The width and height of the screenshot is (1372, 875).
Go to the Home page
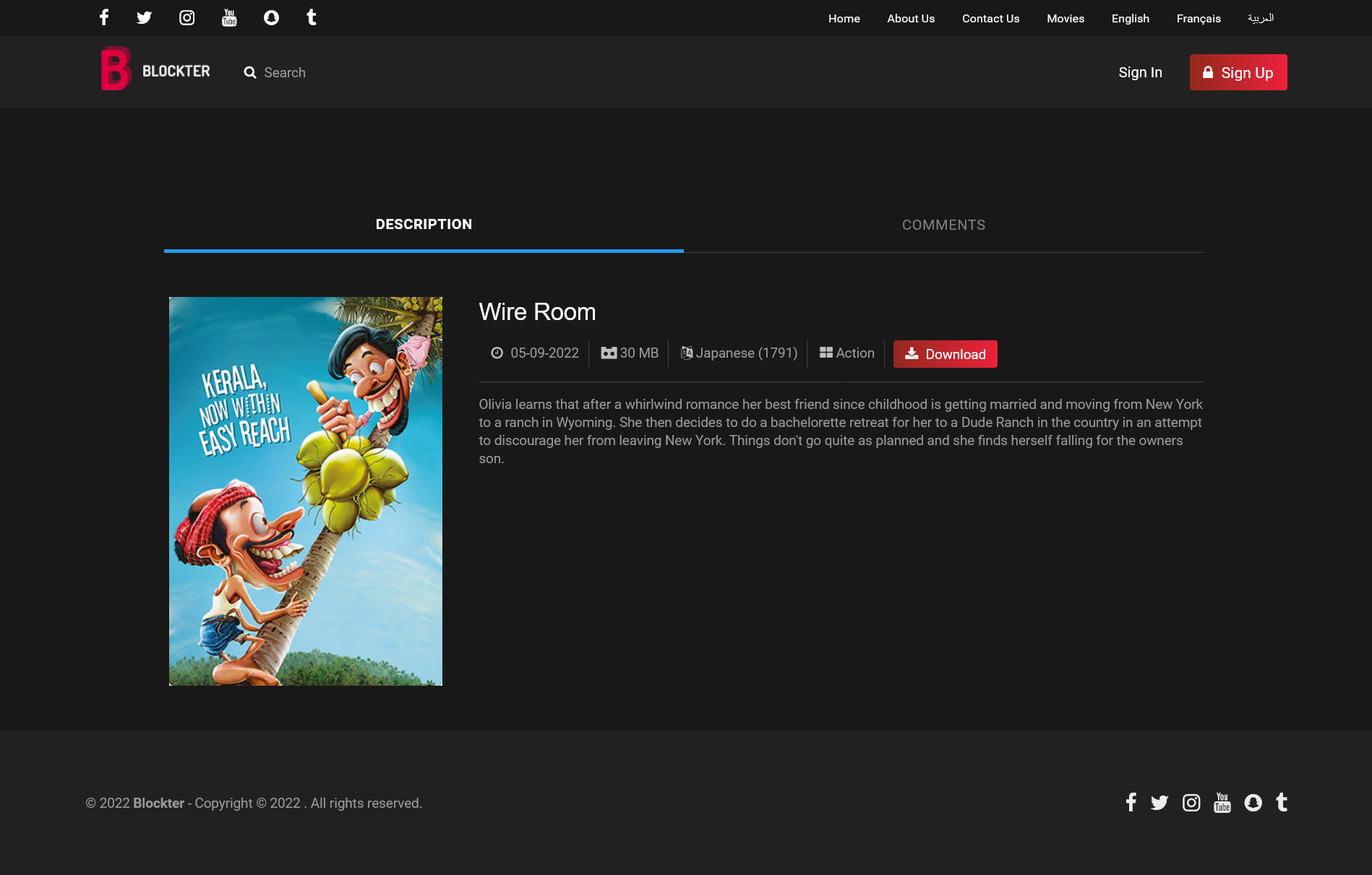(x=844, y=18)
